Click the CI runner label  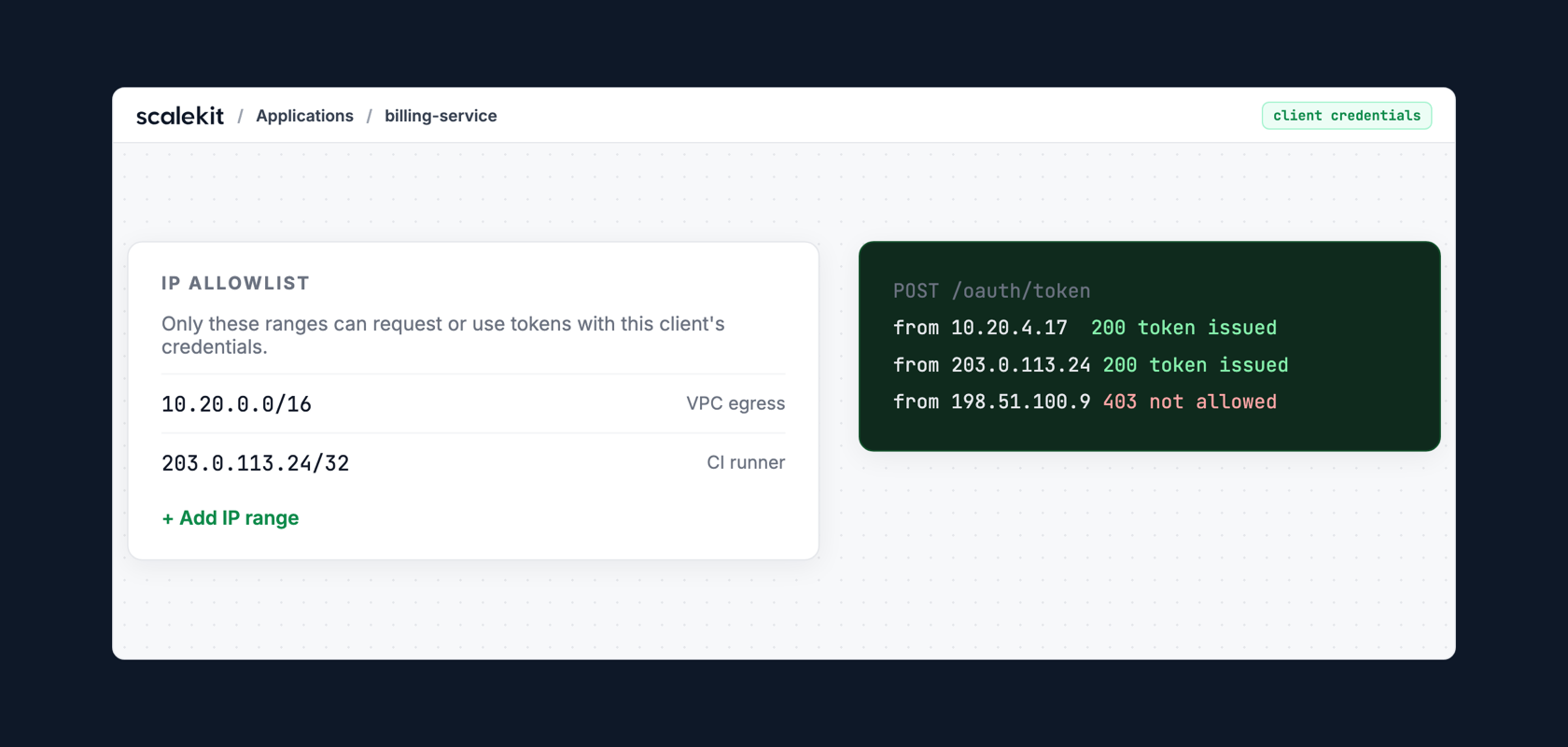point(746,462)
